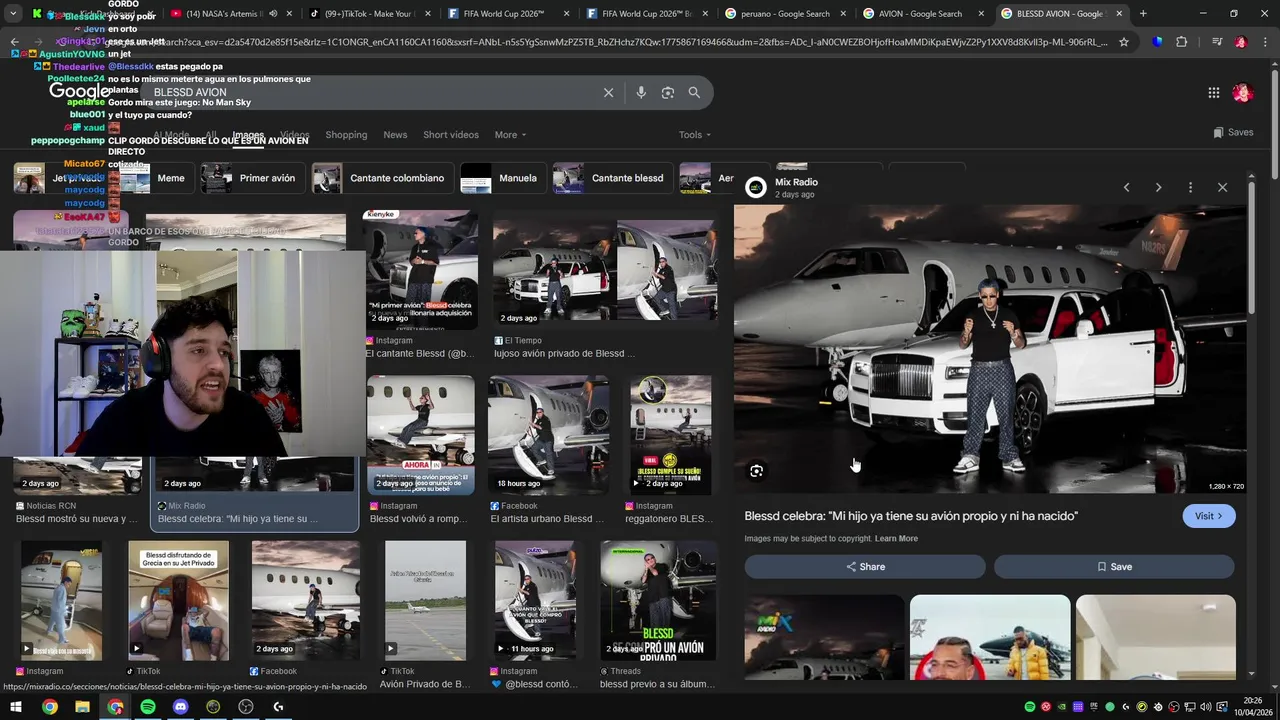Image resolution: width=1280 pixels, height=720 pixels.
Task: Open preview panel three-dot options
Action: click(1190, 187)
